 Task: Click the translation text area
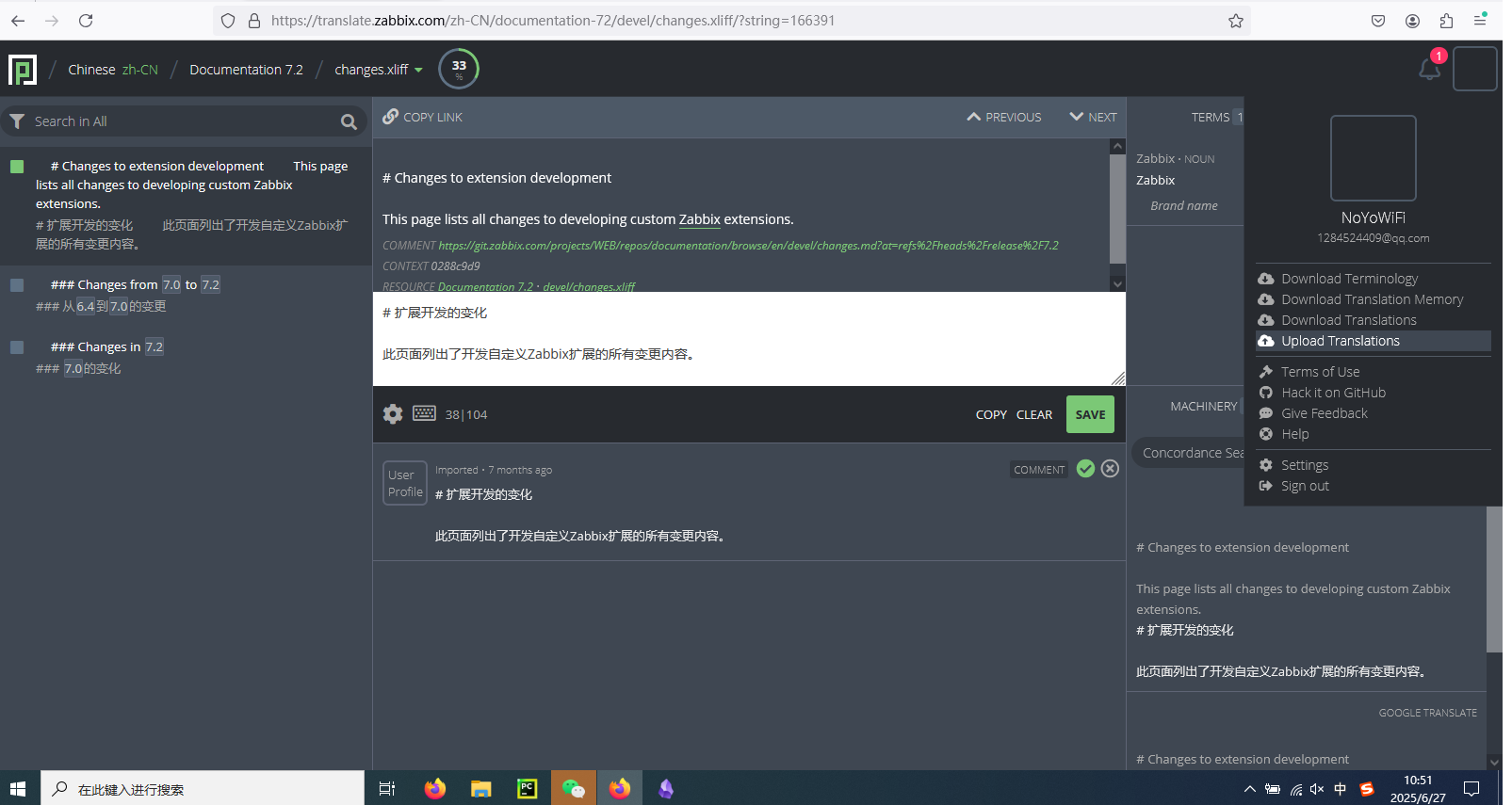click(x=749, y=339)
